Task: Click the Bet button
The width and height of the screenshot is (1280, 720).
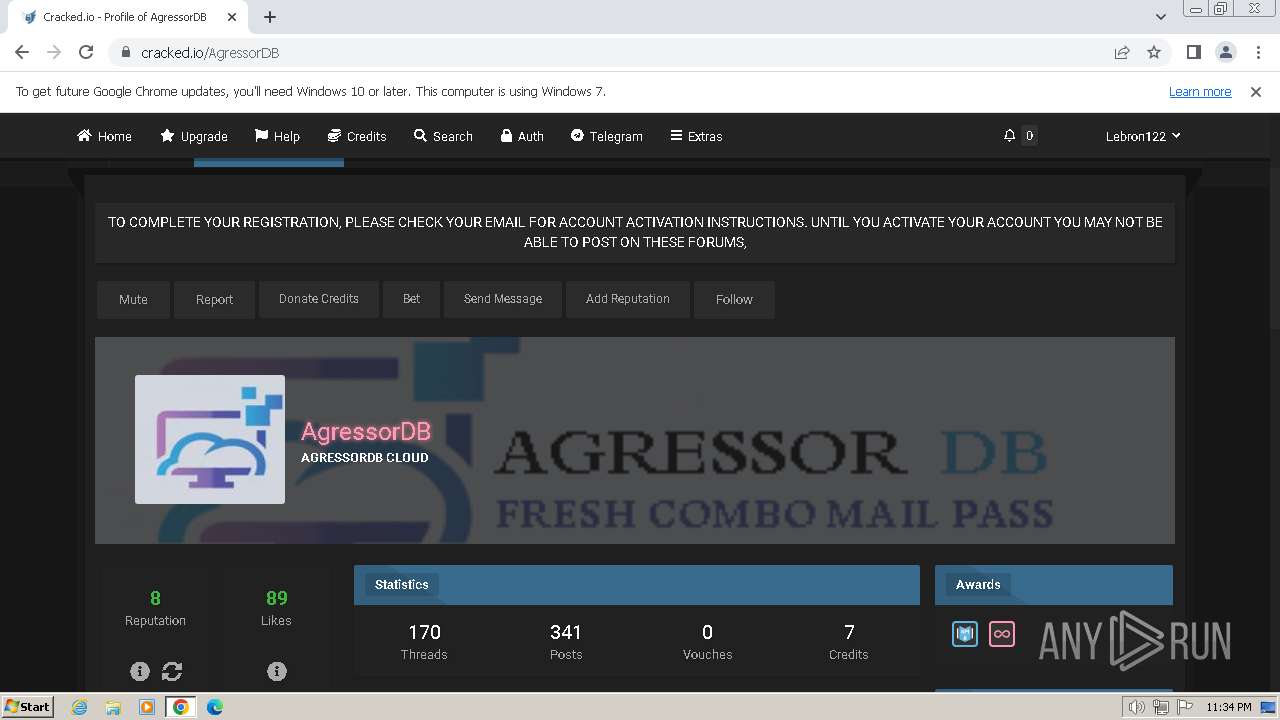Action: (411, 299)
